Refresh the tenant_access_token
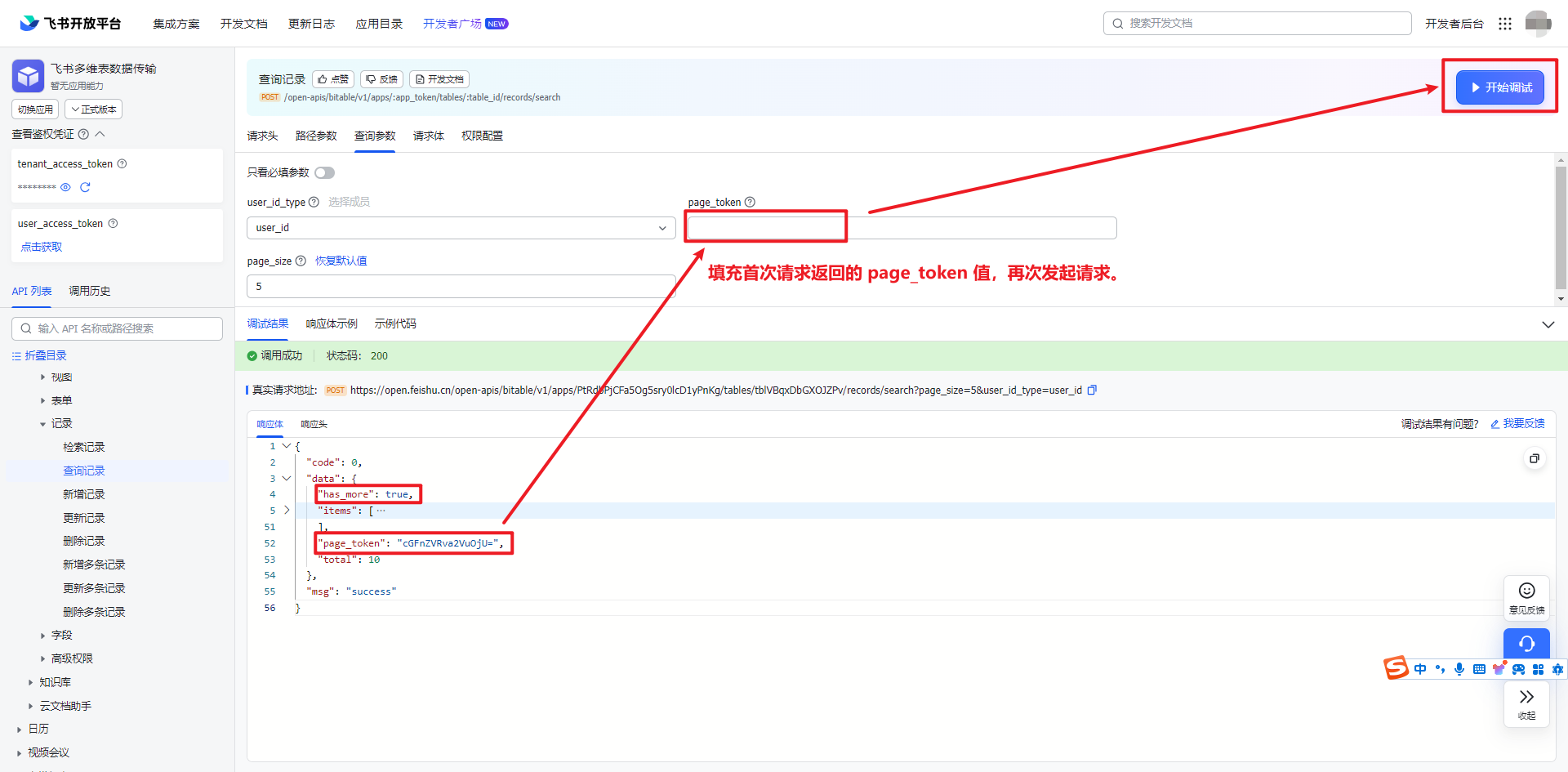1568x772 pixels. 85,187
